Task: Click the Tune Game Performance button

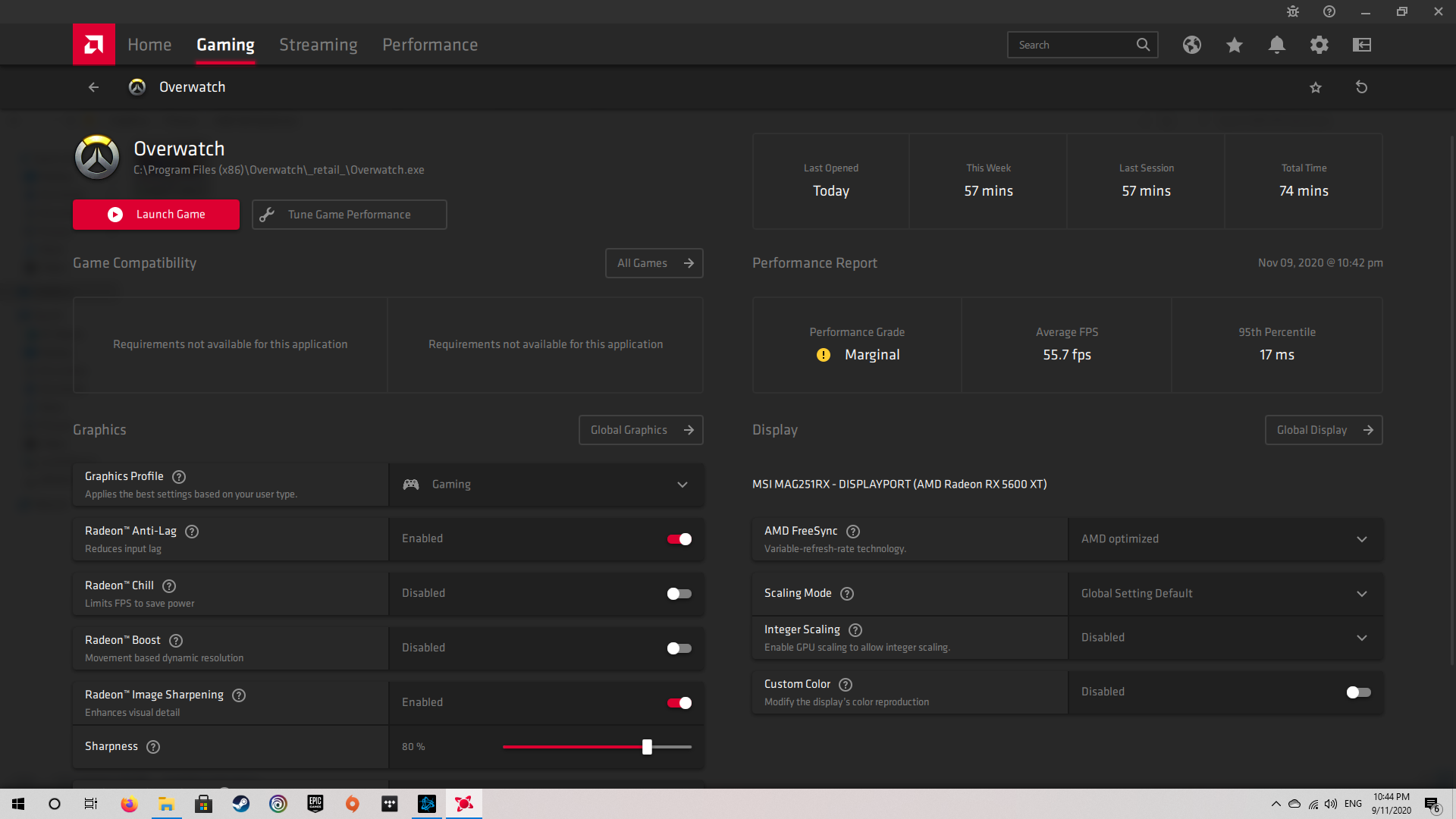Action: pos(349,215)
